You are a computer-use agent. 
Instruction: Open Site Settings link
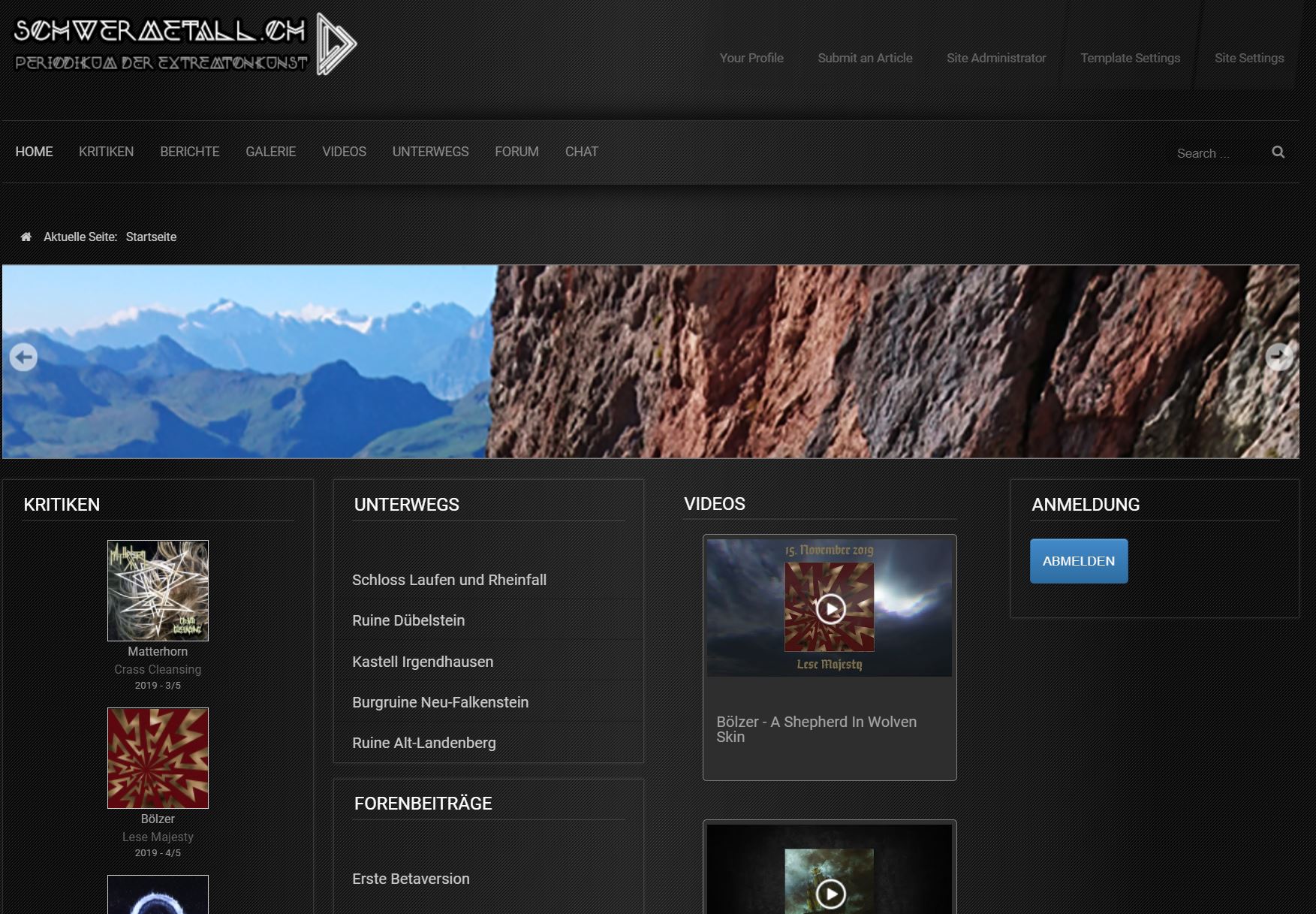click(x=1249, y=58)
